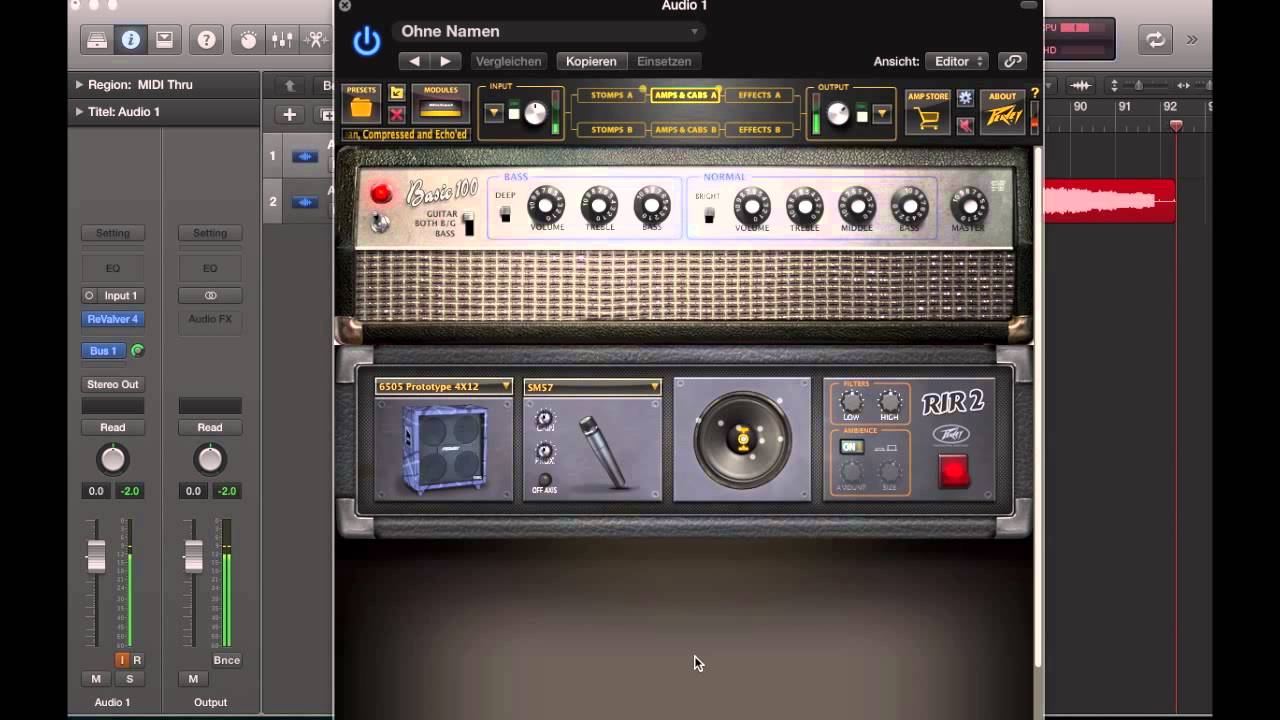Screen dimensions: 1280x720
Task: Click the red speaker mute icon
Action: (965, 125)
